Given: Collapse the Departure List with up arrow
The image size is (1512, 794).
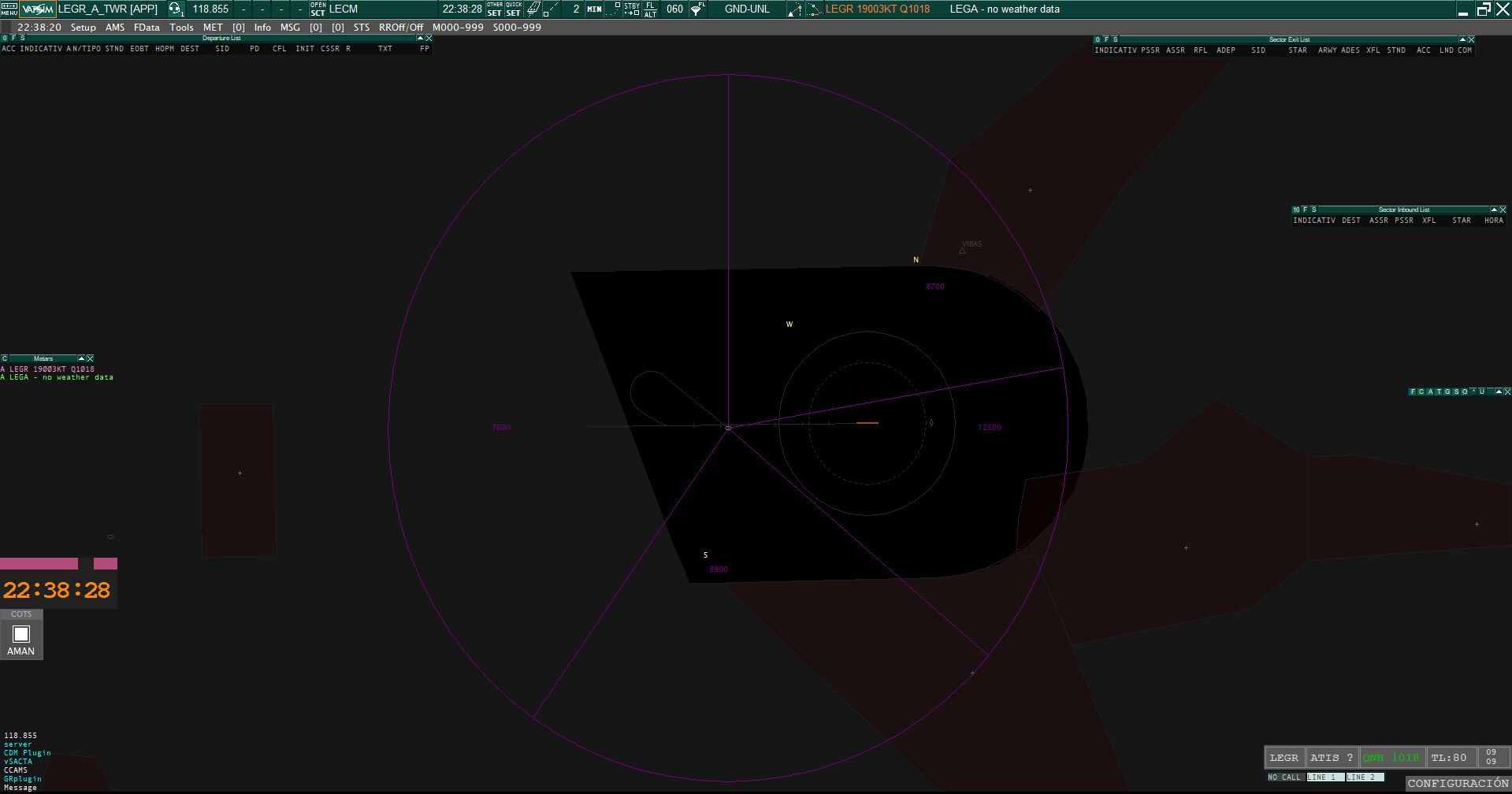Looking at the screenshot, I should pos(420,38).
